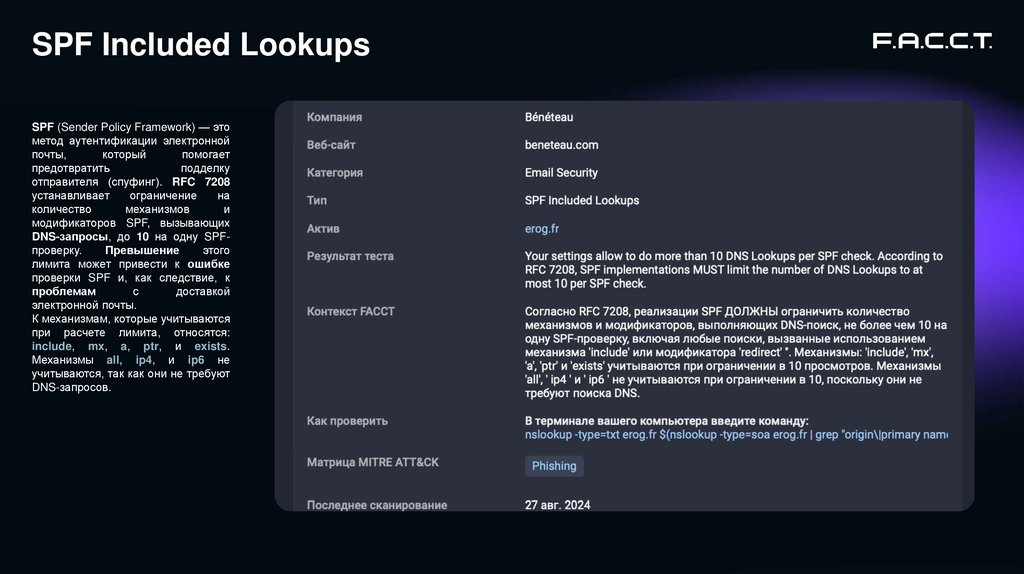The width and height of the screenshot is (1024, 574).
Task: Click the F.A.C.C.T. logo
Action: click(931, 42)
